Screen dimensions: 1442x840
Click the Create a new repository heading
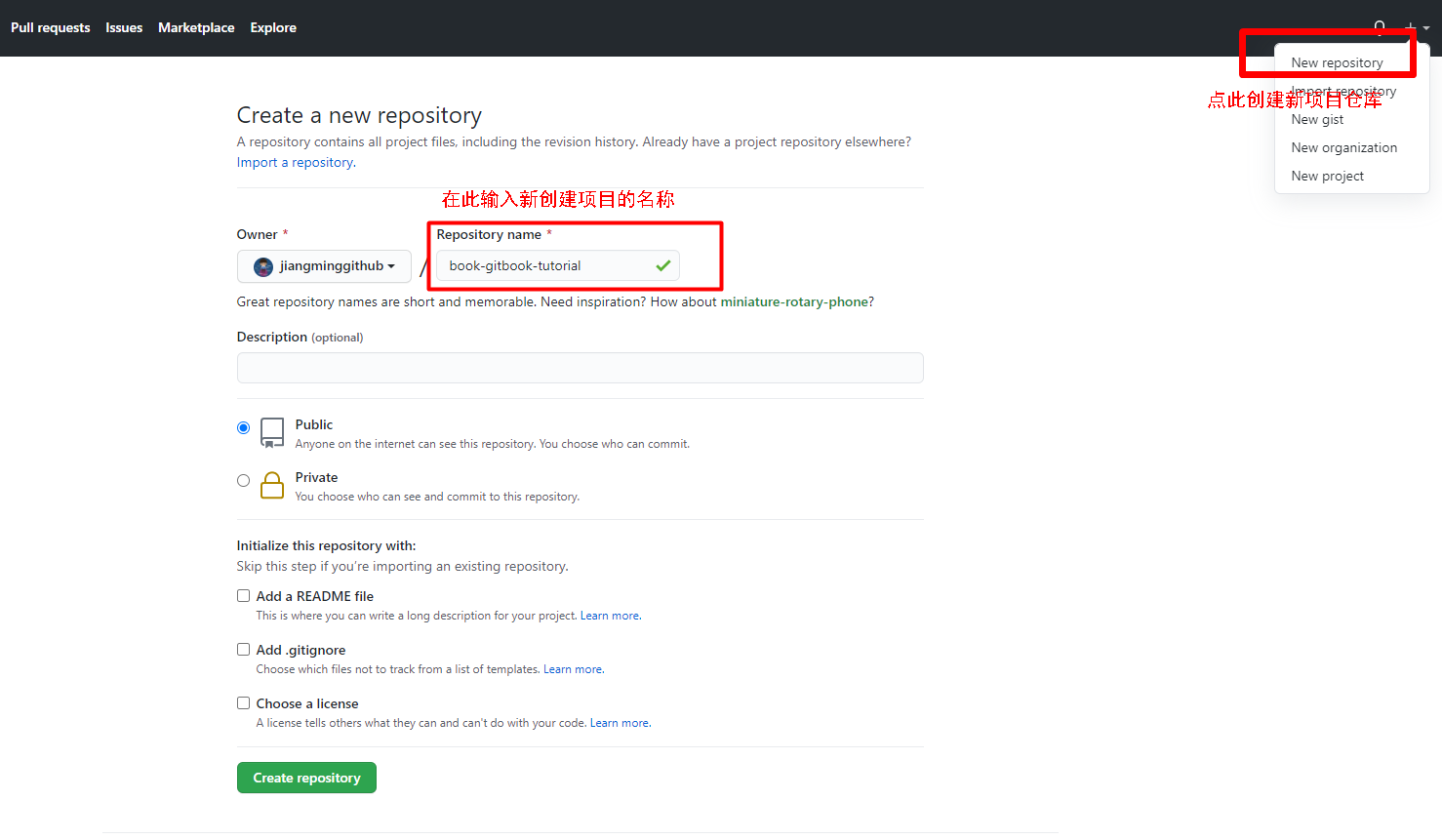[359, 115]
